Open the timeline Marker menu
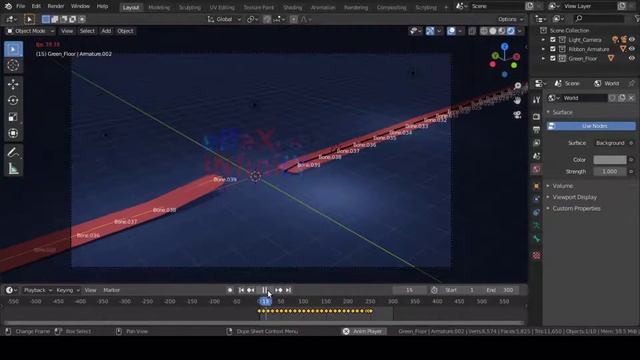640x360 pixels. click(x=111, y=290)
